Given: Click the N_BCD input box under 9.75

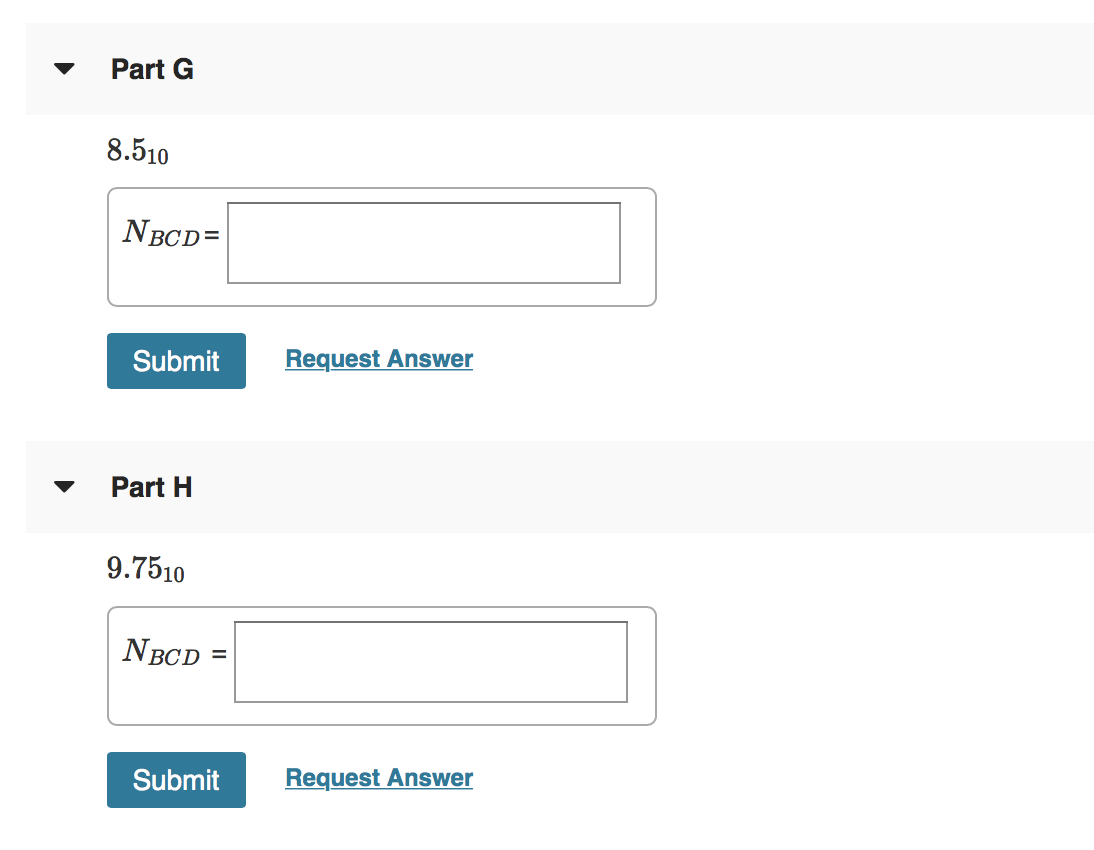Looking at the screenshot, I should [x=430, y=661].
